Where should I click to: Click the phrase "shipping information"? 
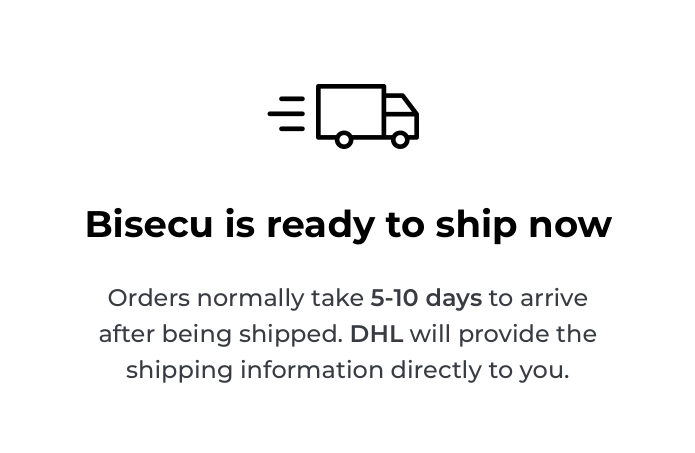(x=254, y=370)
